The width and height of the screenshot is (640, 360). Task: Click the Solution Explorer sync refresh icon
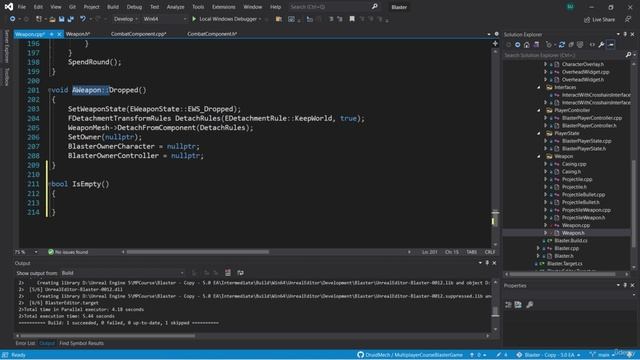(562, 45)
